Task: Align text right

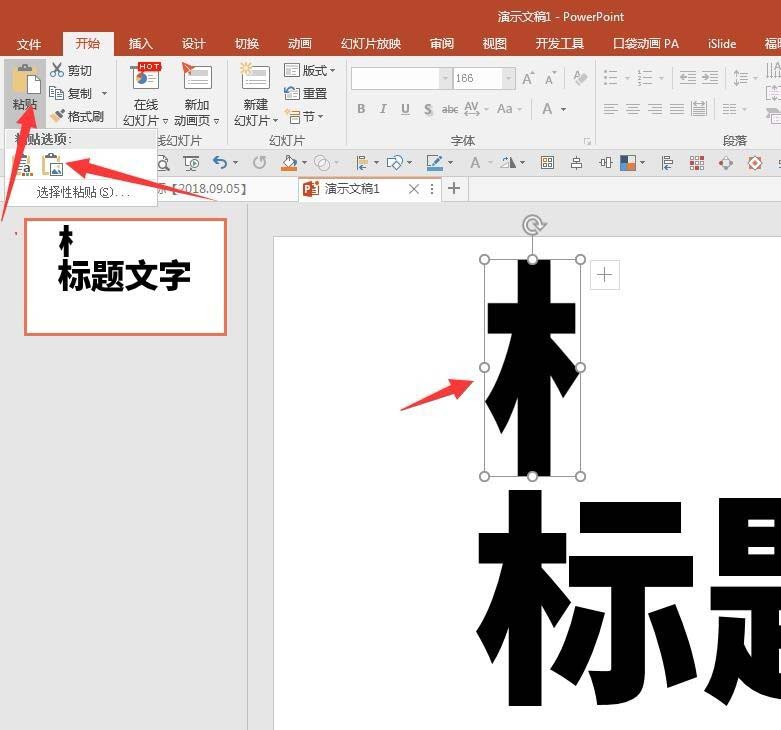Action: point(655,109)
